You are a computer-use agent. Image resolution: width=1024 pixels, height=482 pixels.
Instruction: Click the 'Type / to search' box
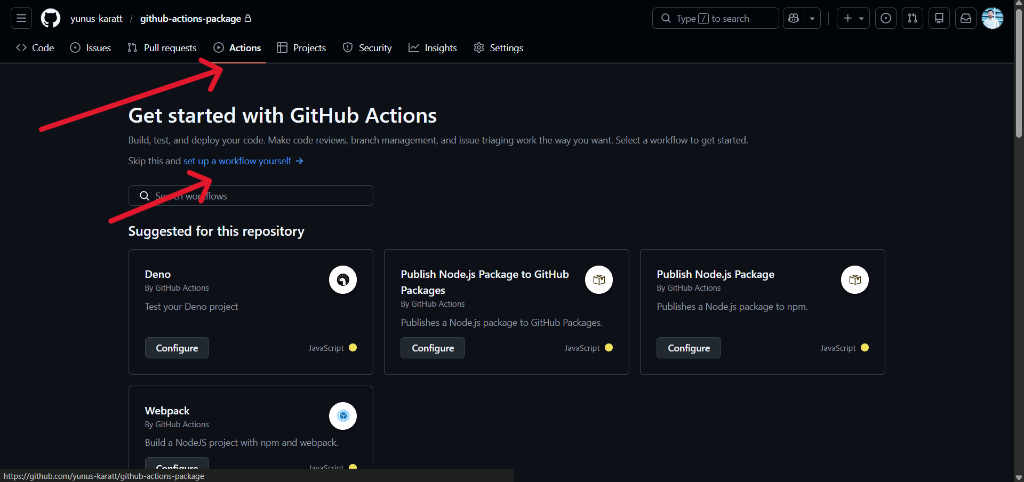pyautogui.click(x=715, y=18)
